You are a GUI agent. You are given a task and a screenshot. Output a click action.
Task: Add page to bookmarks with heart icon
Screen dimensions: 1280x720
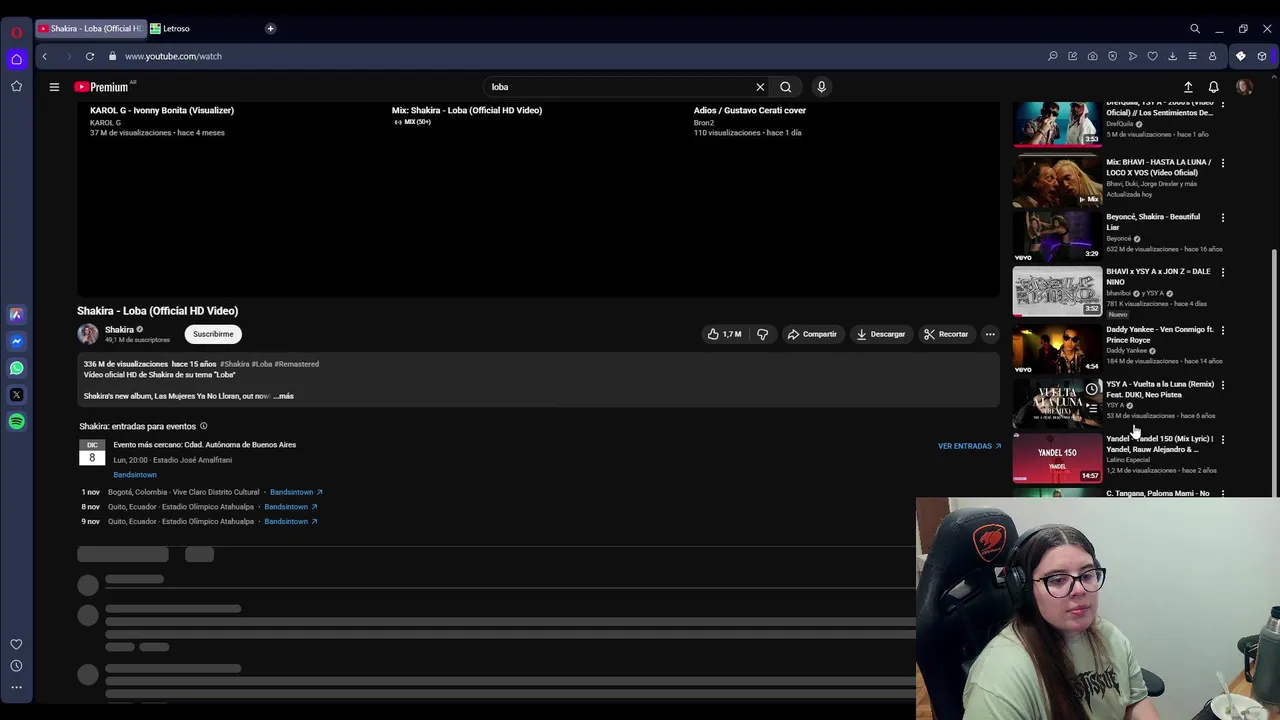click(1153, 56)
